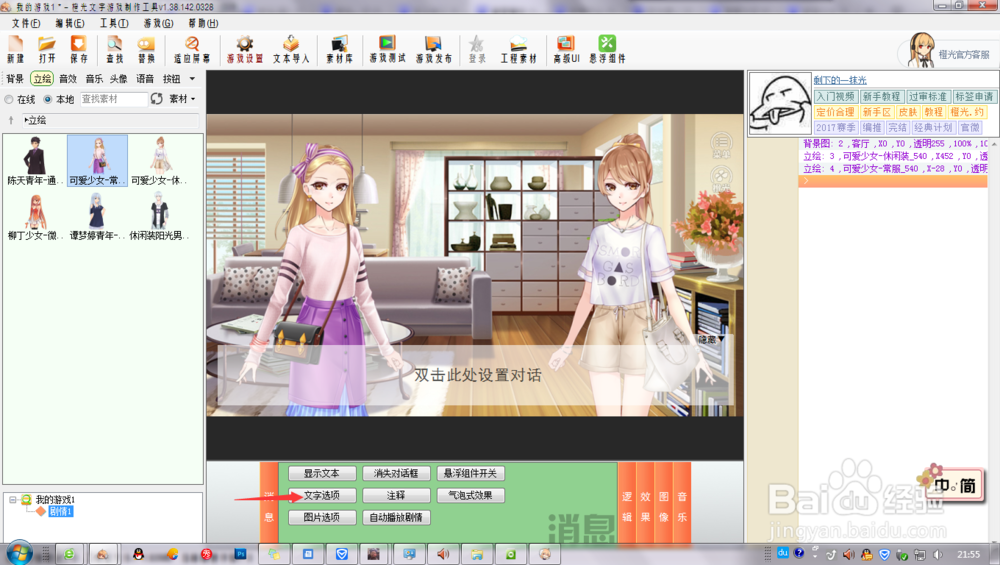The width and height of the screenshot is (1000, 565).
Task: Click the 新手教程 link tag
Action: (881, 96)
